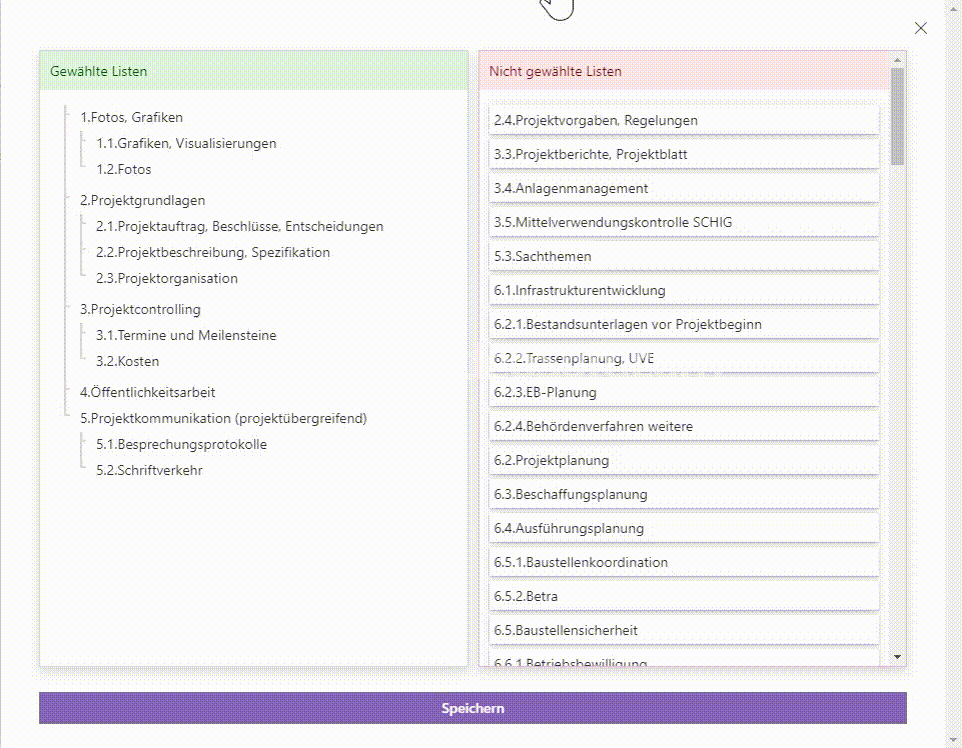
Task: Select the child entry "1.1.Grafiken, Visualisierungen"
Action: click(x=184, y=143)
